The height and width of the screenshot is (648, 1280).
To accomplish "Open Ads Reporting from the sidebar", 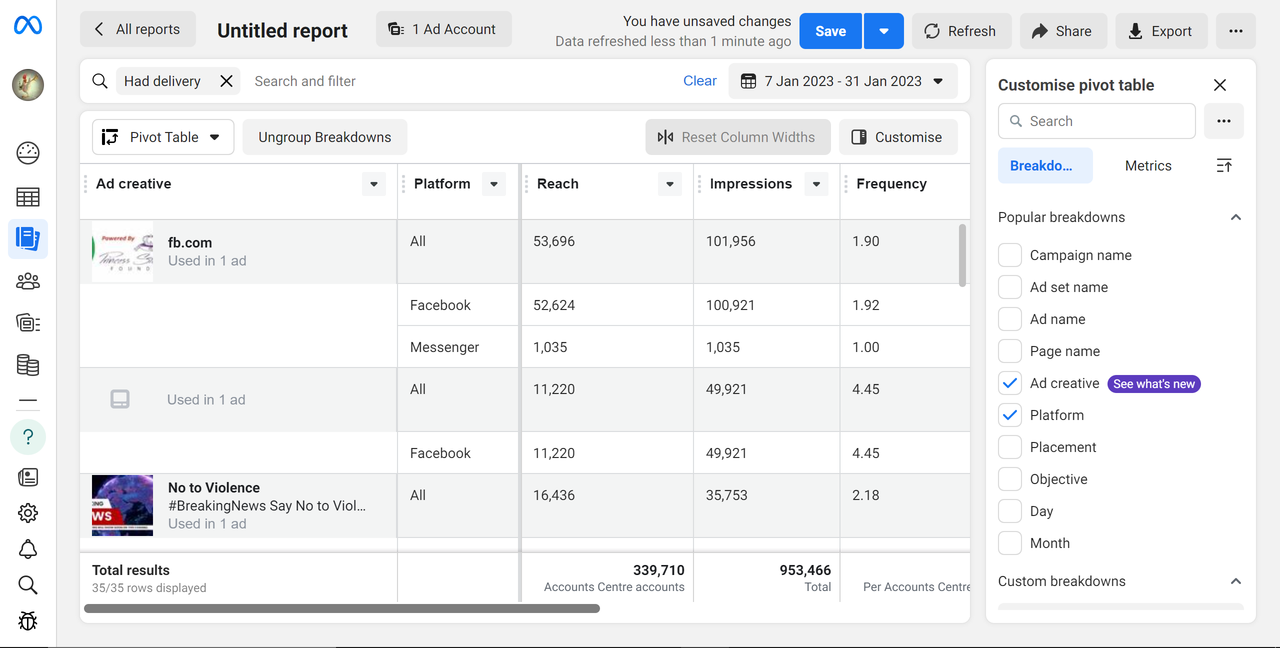I will [28, 239].
